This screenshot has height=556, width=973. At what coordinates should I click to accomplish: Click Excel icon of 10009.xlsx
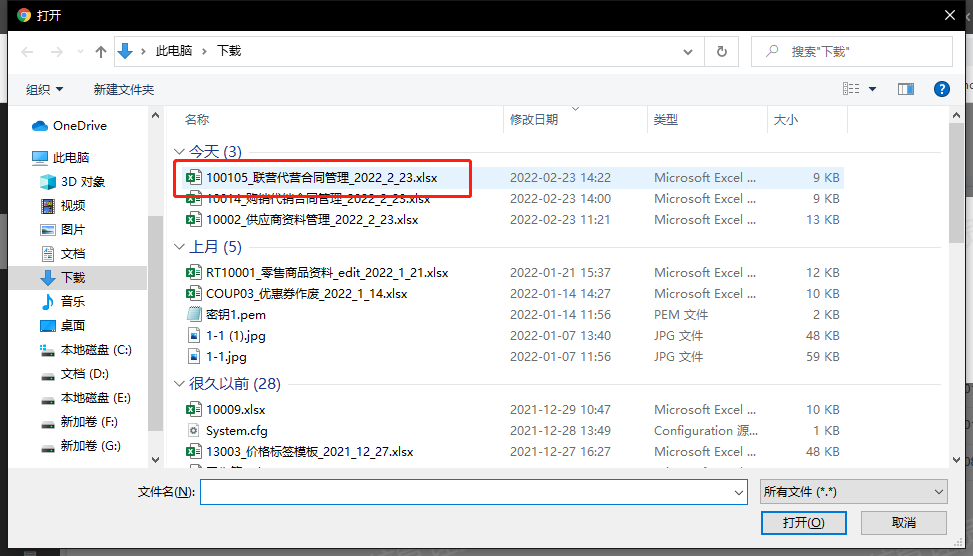point(194,410)
